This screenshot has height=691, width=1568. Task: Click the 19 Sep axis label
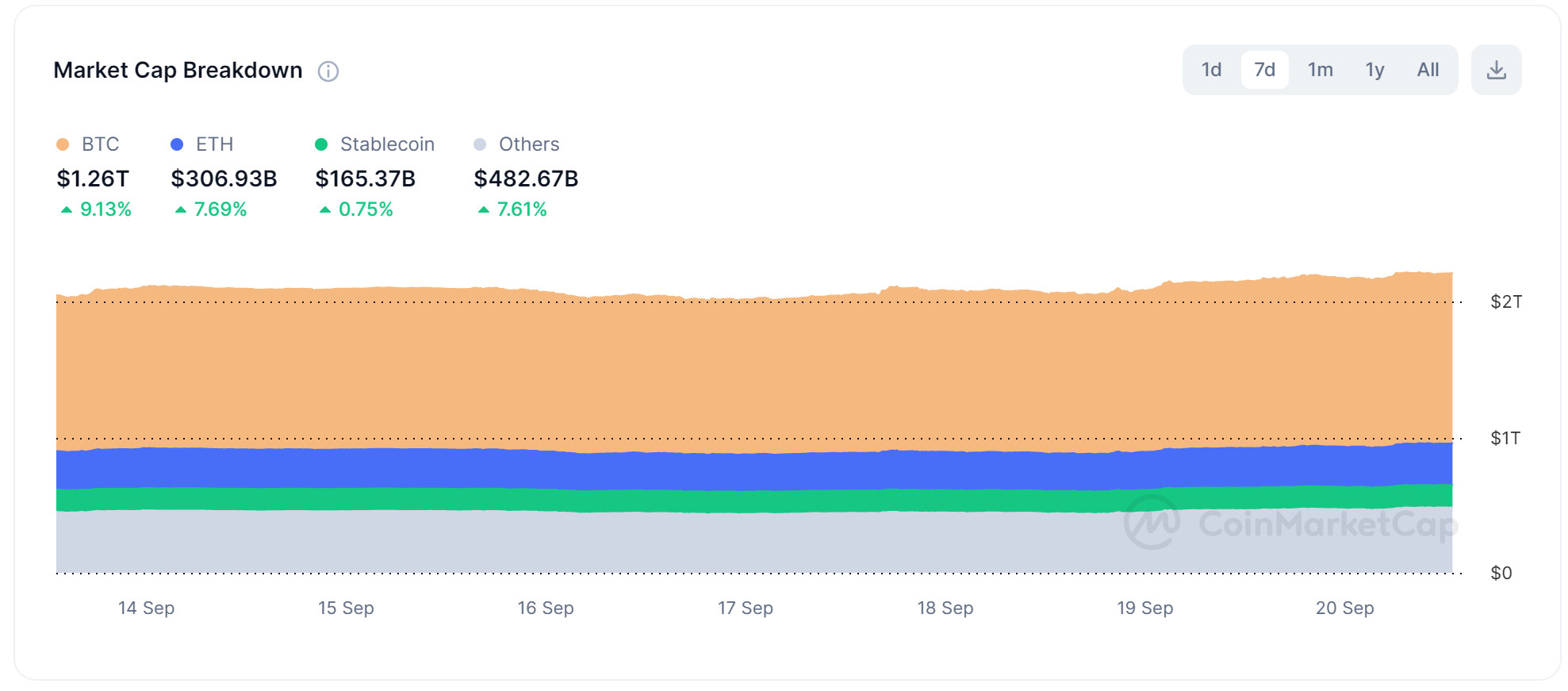[1145, 608]
